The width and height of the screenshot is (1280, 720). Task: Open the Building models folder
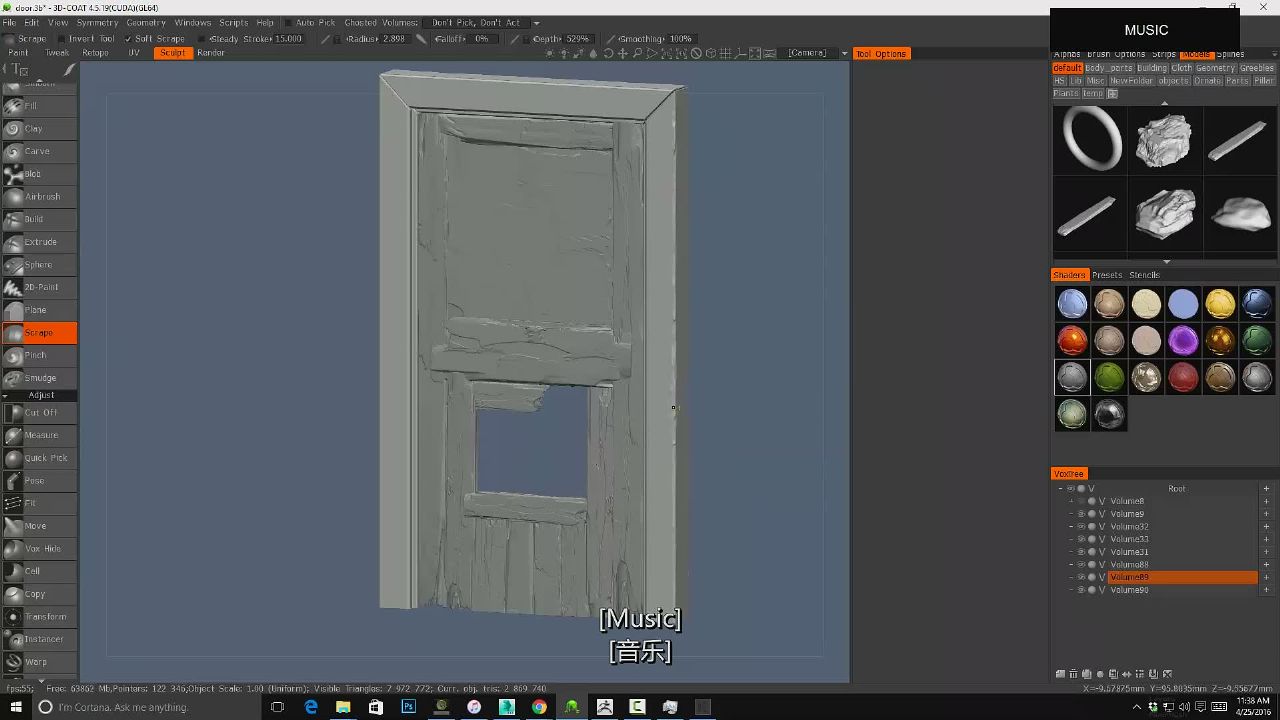tap(1152, 68)
